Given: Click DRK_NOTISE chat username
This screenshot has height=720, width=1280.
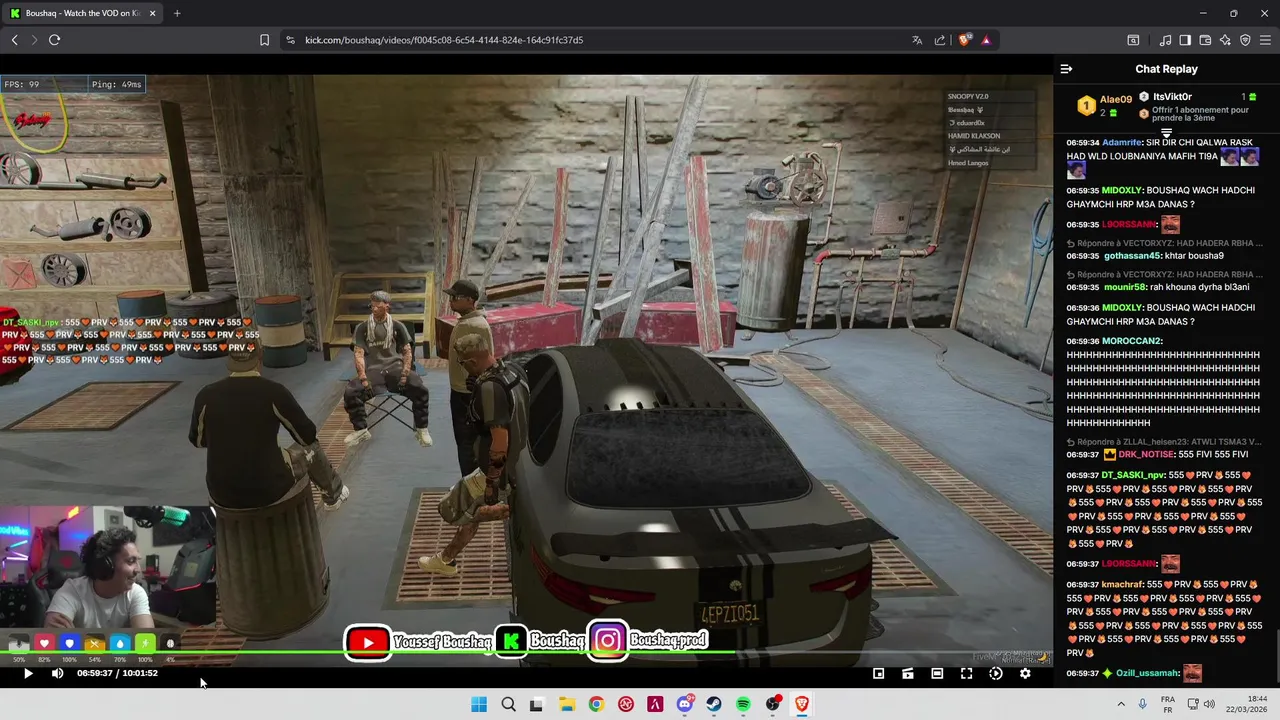Looking at the screenshot, I should (x=1147, y=455).
